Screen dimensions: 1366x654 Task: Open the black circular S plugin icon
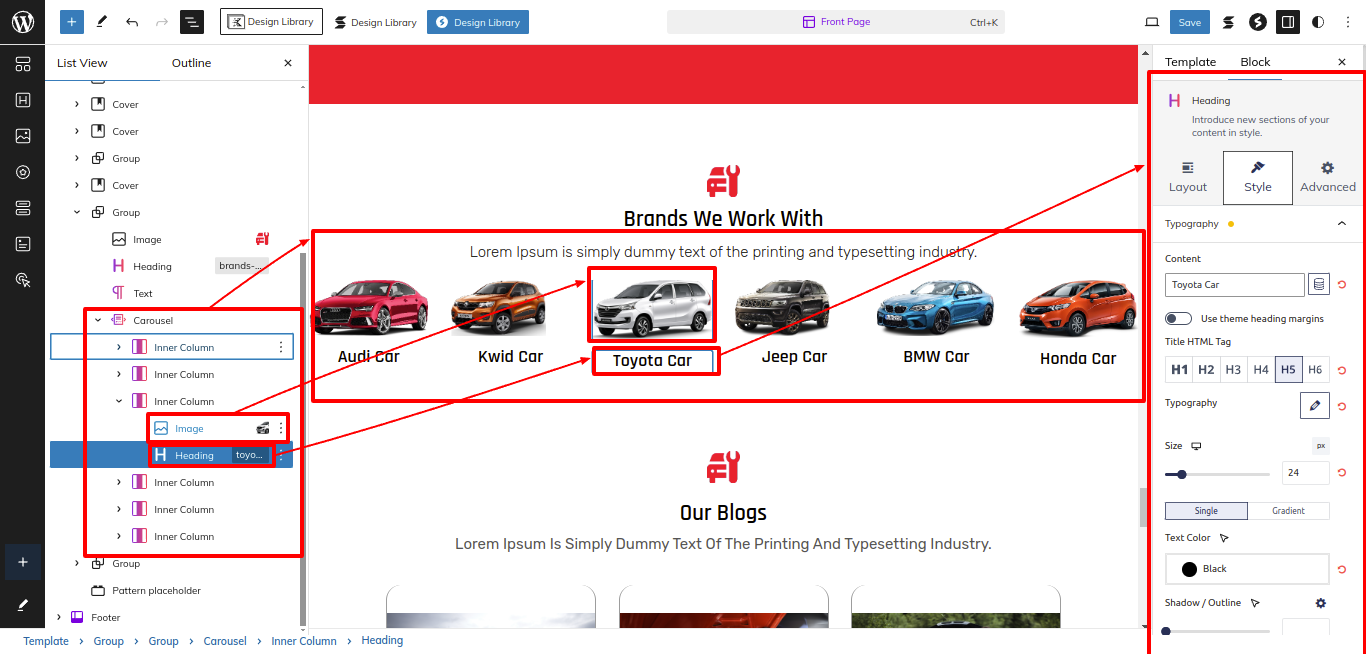1258,22
